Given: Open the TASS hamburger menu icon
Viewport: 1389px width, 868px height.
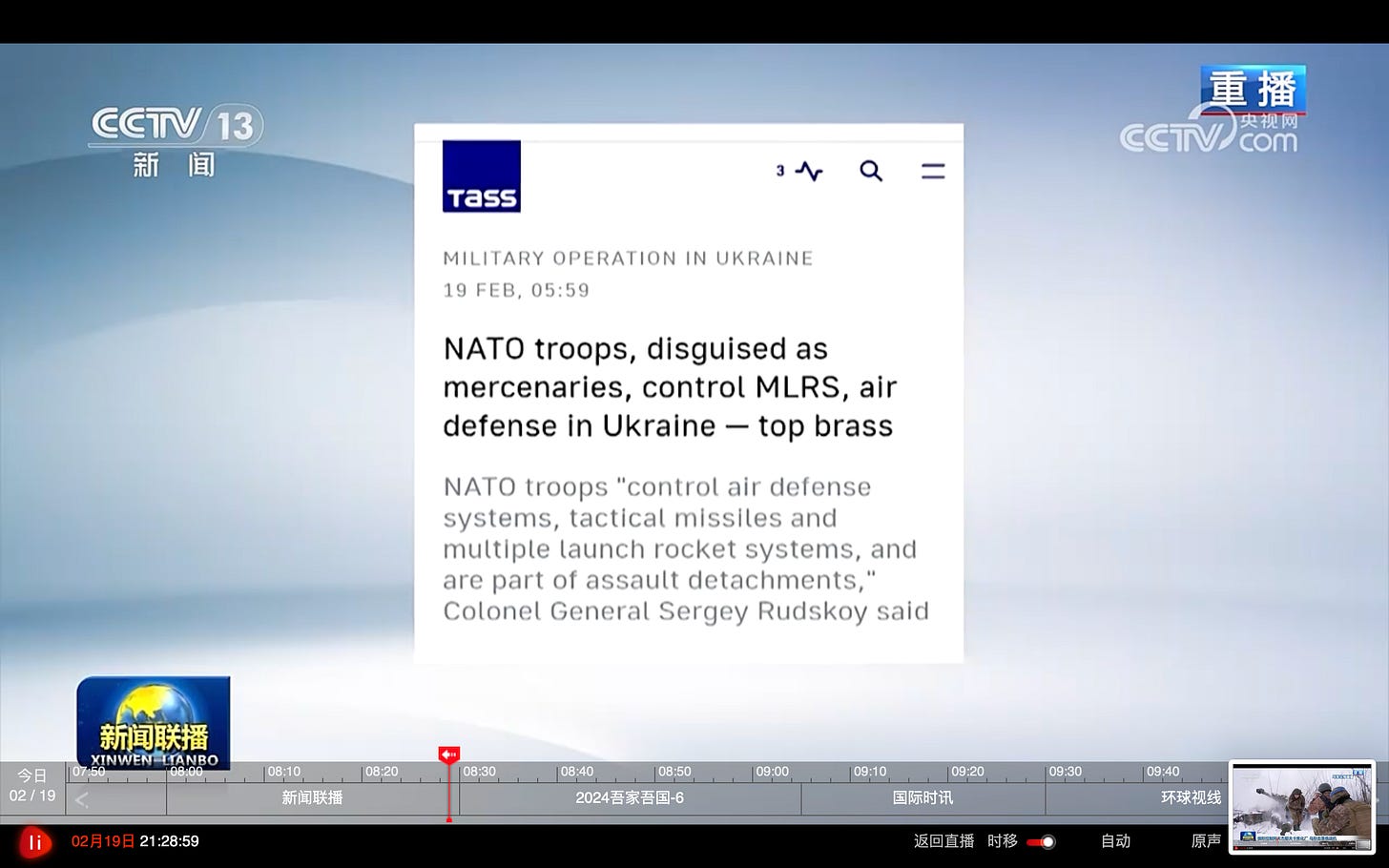Looking at the screenshot, I should [x=933, y=171].
